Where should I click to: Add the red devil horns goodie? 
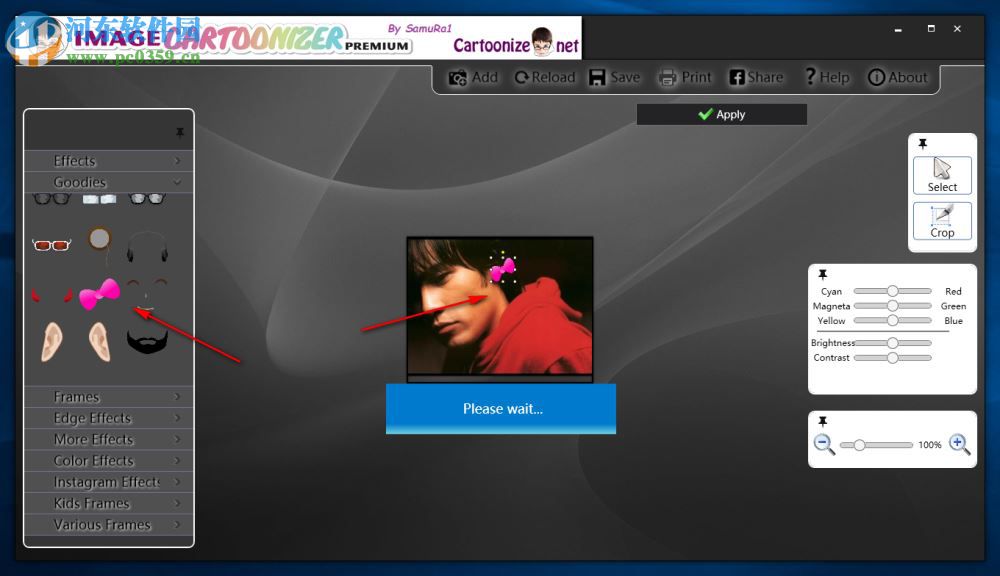[x=52, y=295]
